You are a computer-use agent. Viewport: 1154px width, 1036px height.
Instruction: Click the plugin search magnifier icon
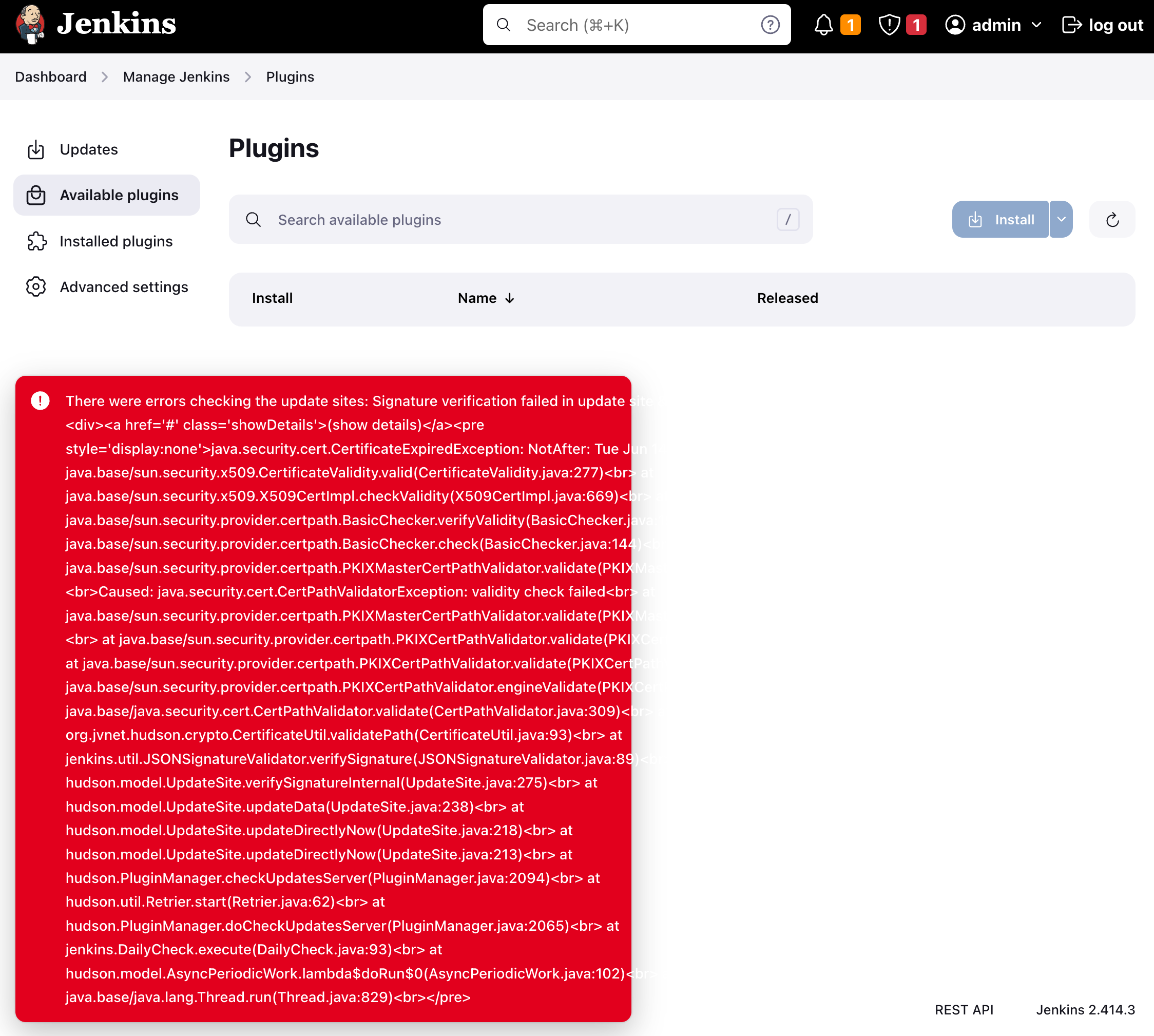[x=254, y=220]
